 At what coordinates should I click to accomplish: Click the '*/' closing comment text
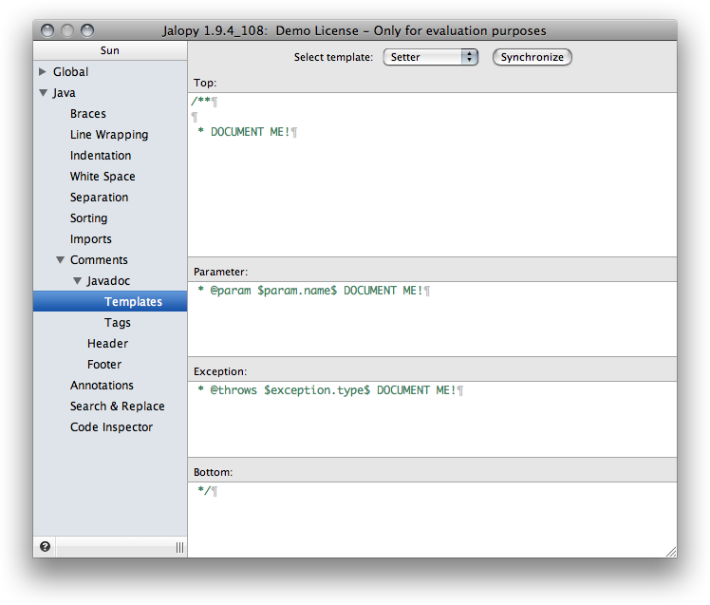click(204, 490)
